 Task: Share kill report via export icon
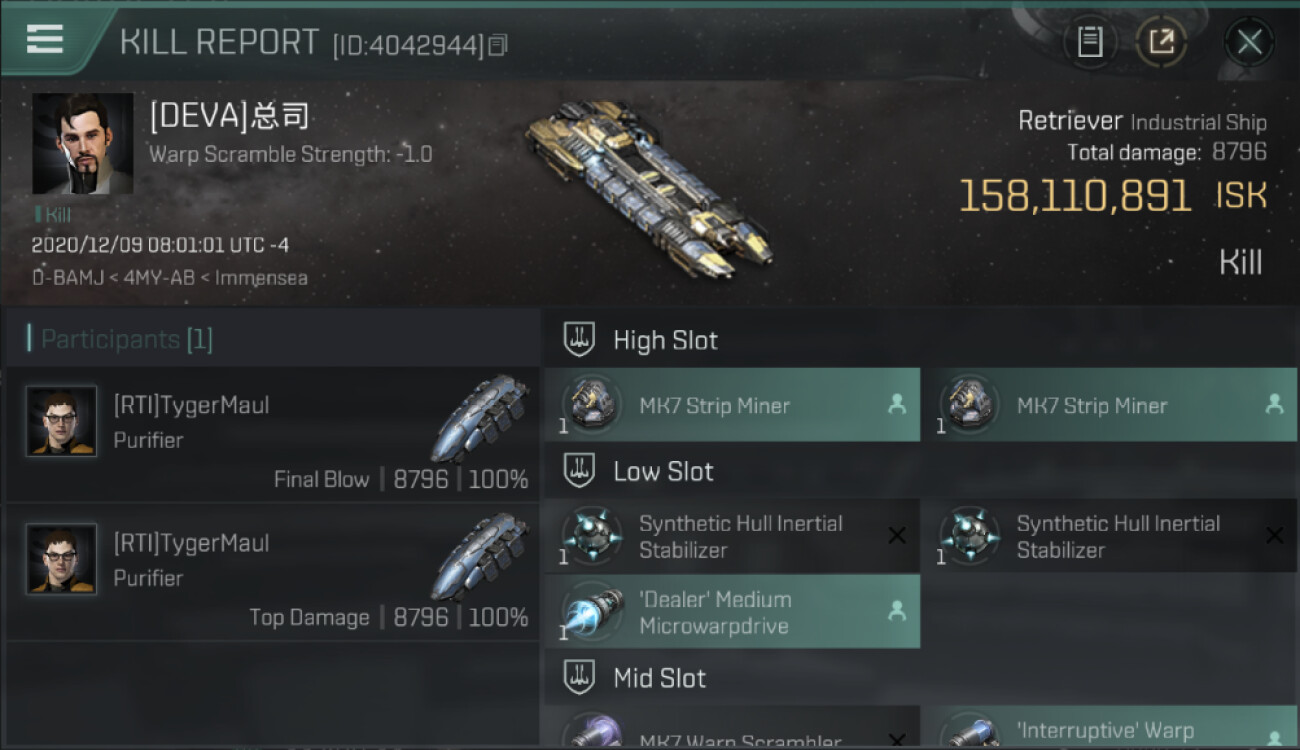1161,42
